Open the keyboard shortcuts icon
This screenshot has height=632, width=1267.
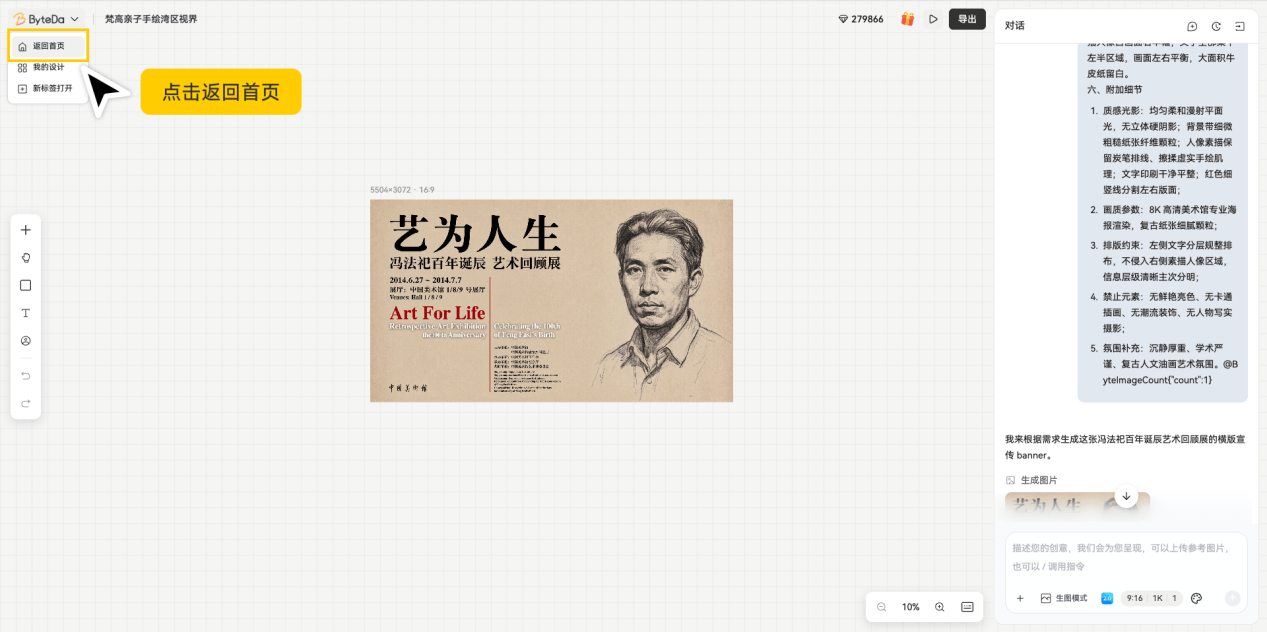[x=967, y=607]
